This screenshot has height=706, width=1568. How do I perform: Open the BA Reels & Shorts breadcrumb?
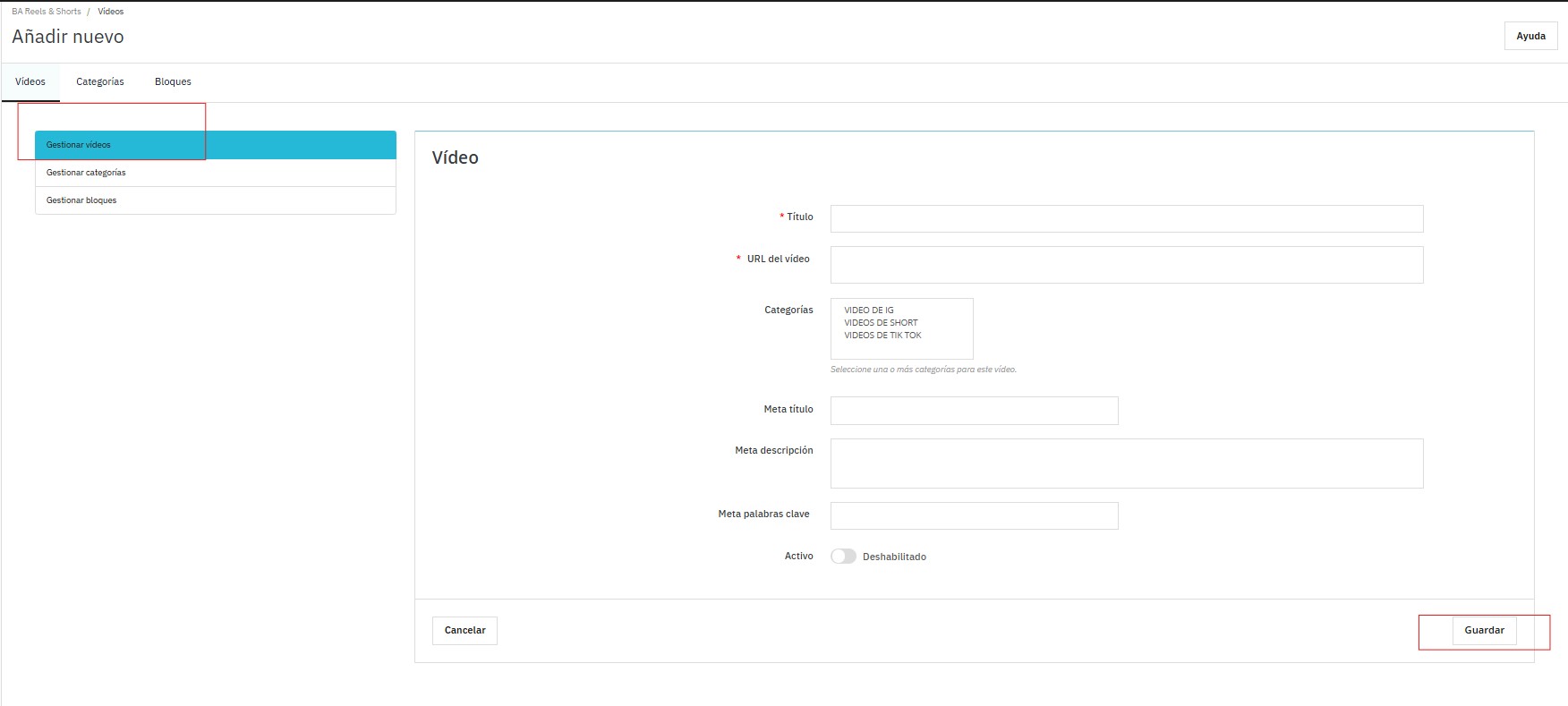47,12
